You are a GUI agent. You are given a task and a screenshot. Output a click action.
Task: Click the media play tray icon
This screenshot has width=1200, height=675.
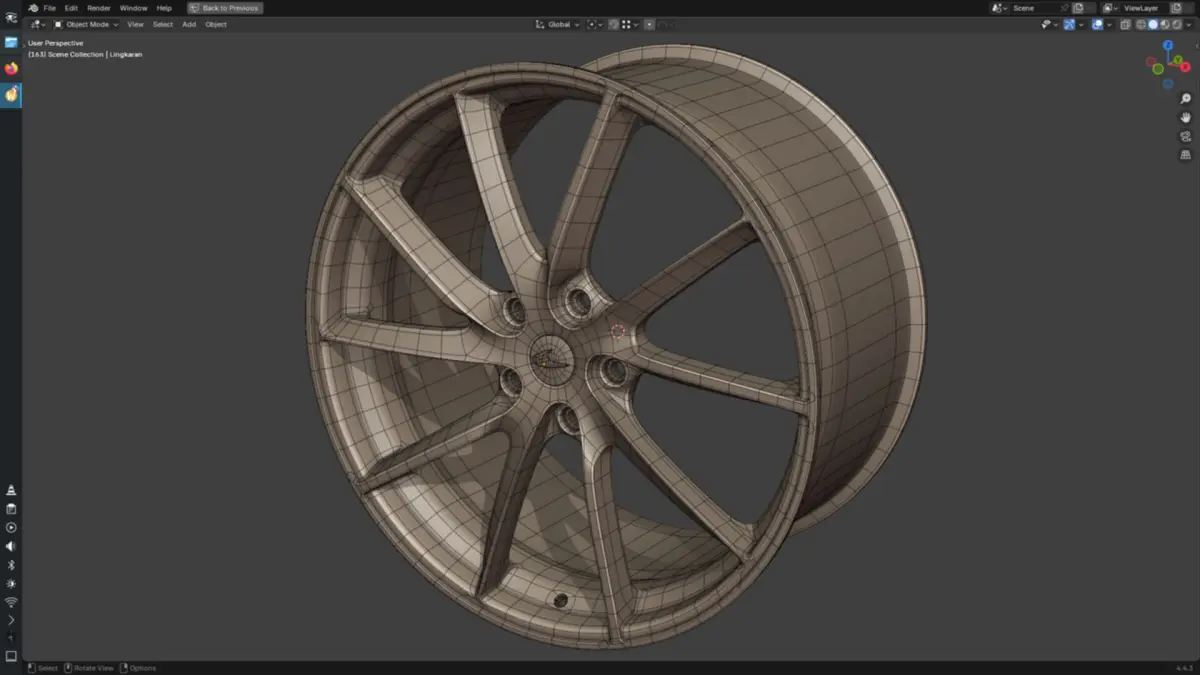[11, 527]
